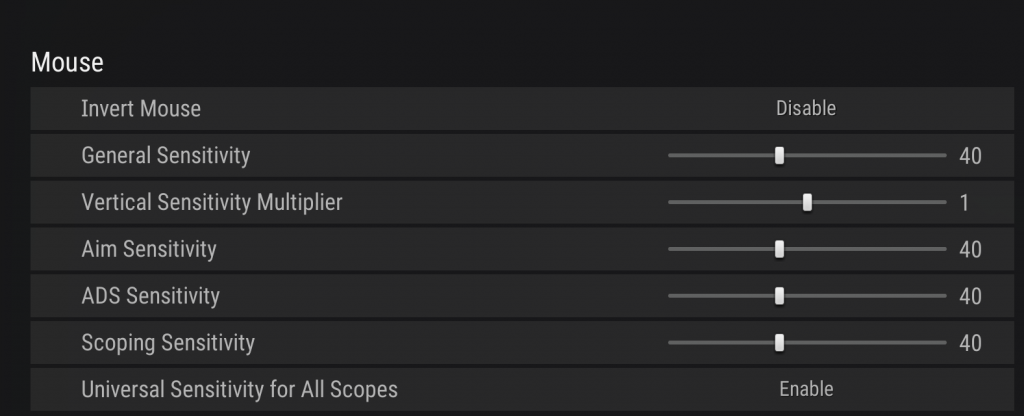Click the Aim Sensitivity setting label
Image resolution: width=1024 pixels, height=416 pixels.
click(149, 249)
